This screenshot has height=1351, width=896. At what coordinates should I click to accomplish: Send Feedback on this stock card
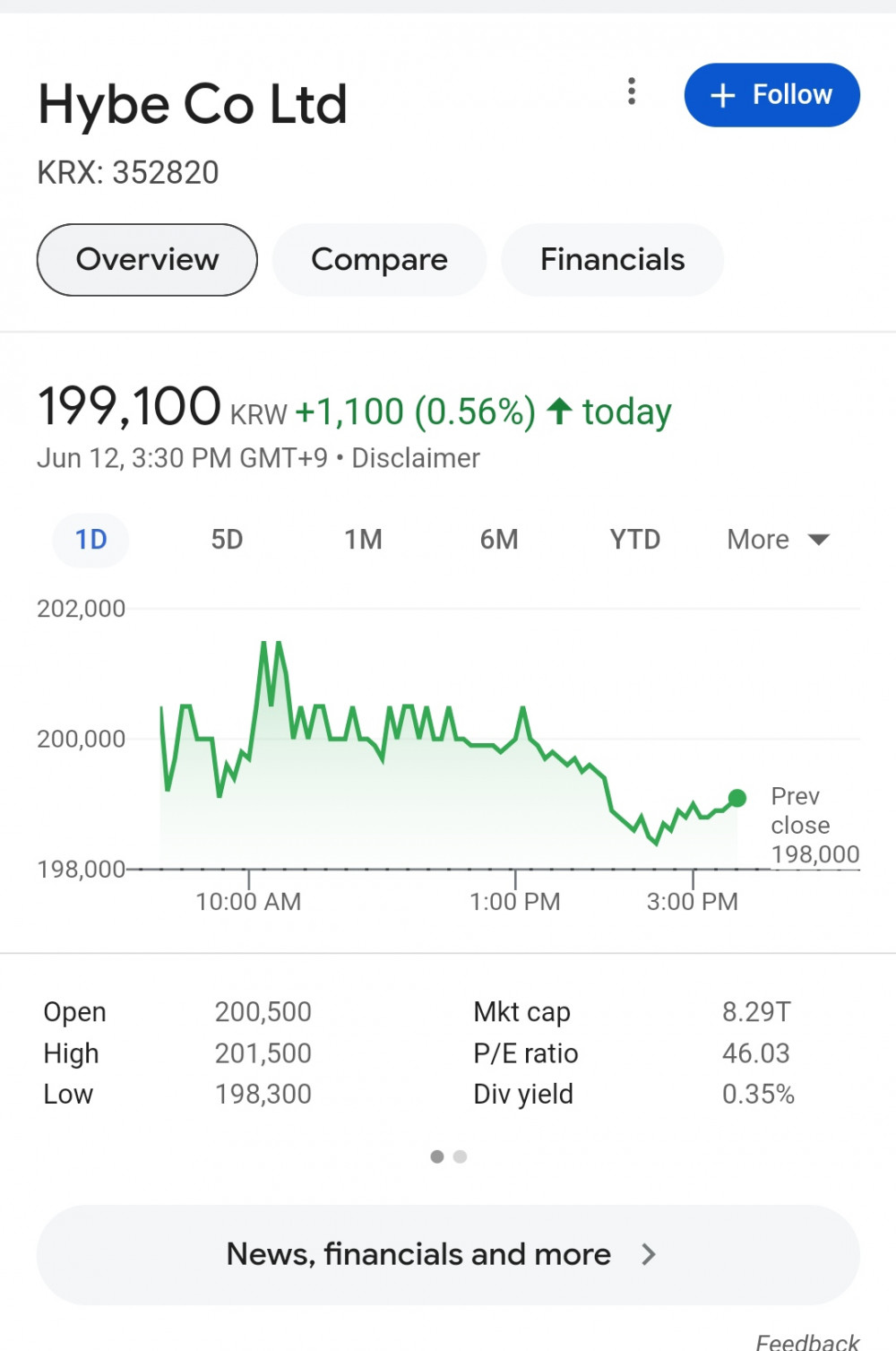pos(806,1341)
